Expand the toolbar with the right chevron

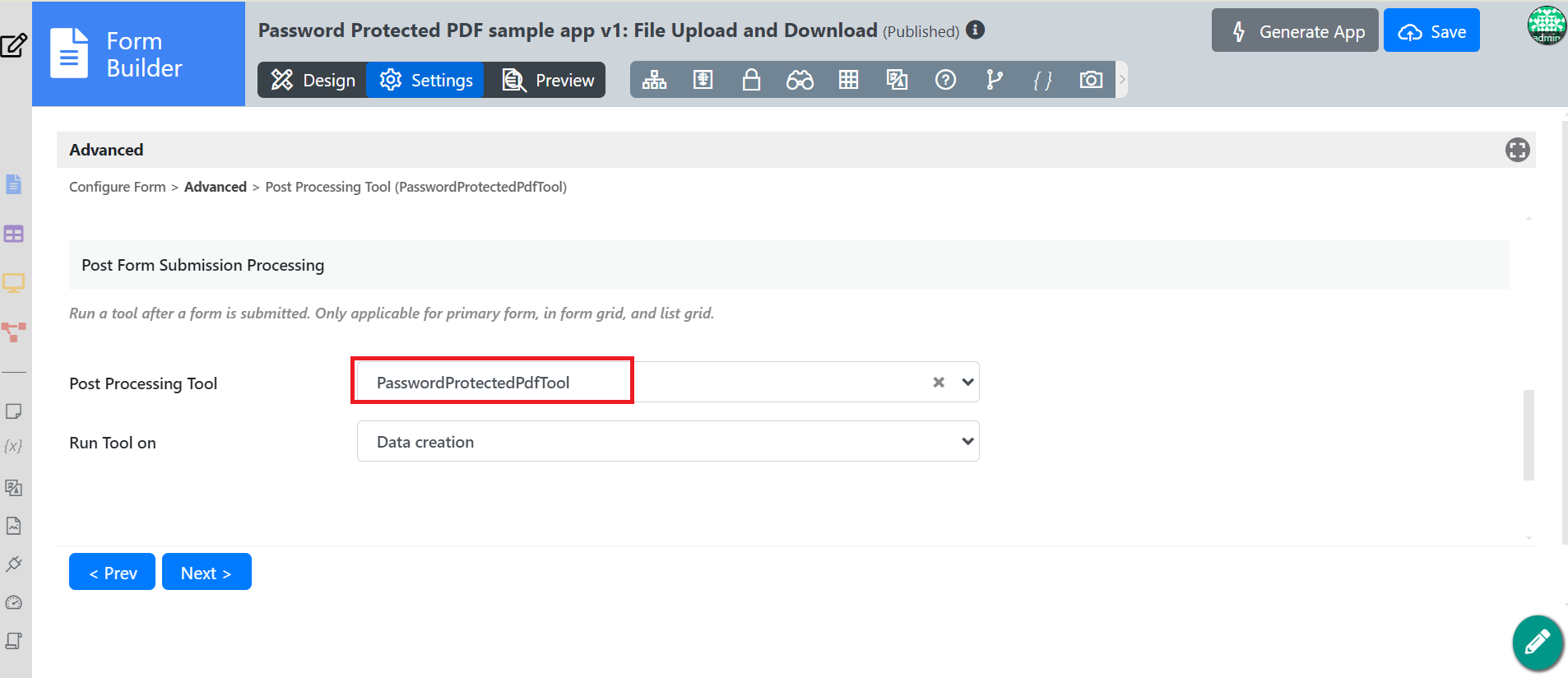1121,80
